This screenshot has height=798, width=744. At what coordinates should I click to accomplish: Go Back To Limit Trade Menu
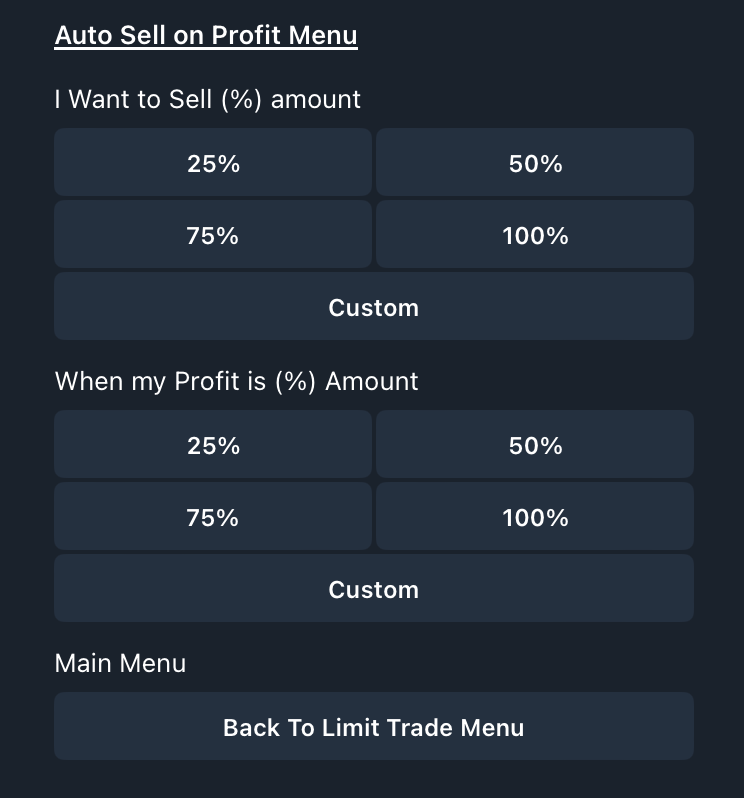coord(373,727)
